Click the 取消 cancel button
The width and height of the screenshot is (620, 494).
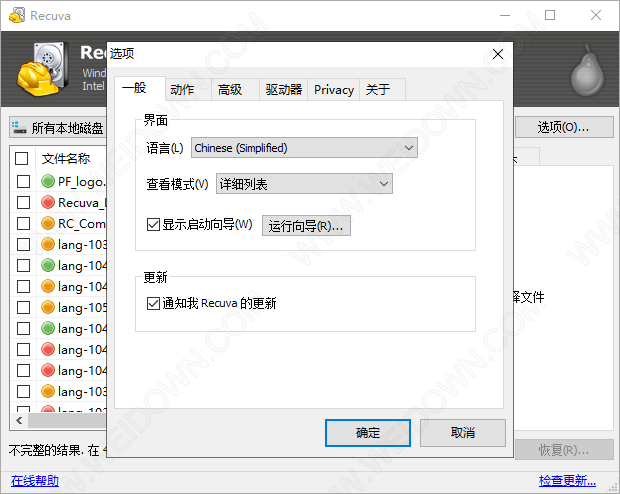click(x=463, y=433)
